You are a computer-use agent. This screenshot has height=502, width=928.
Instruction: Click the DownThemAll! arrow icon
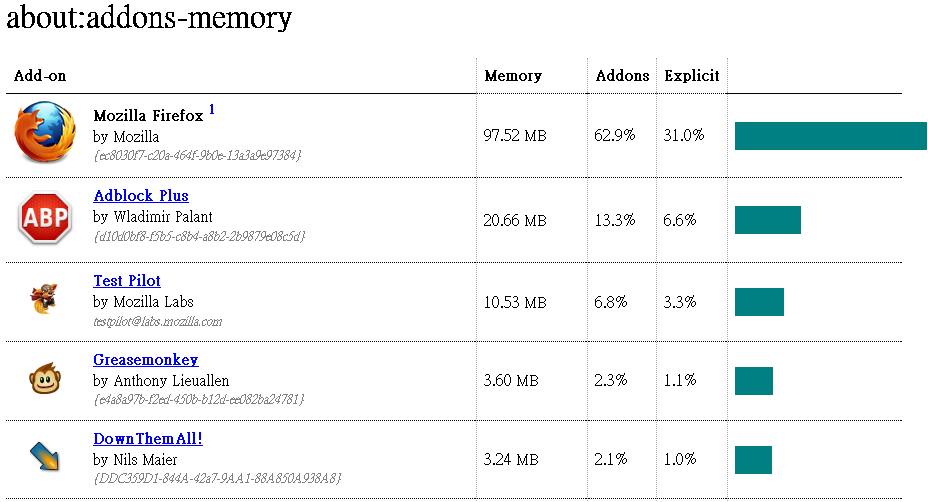click(44, 458)
